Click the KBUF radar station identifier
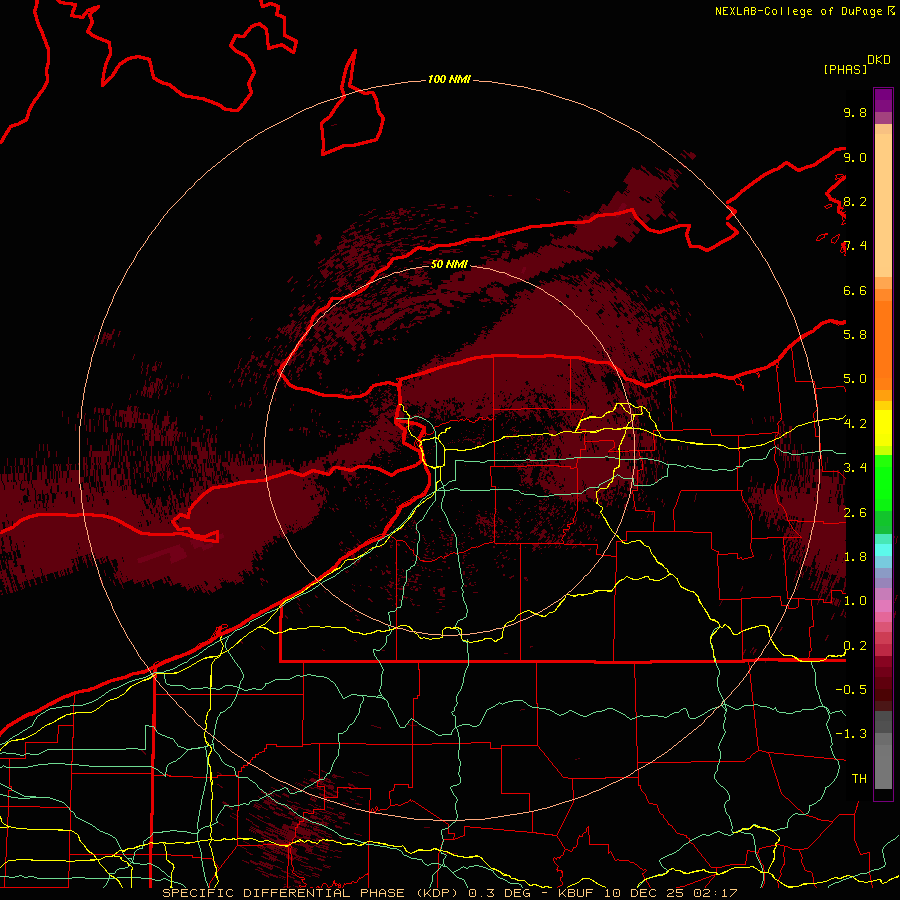 (x=576, y=893)
